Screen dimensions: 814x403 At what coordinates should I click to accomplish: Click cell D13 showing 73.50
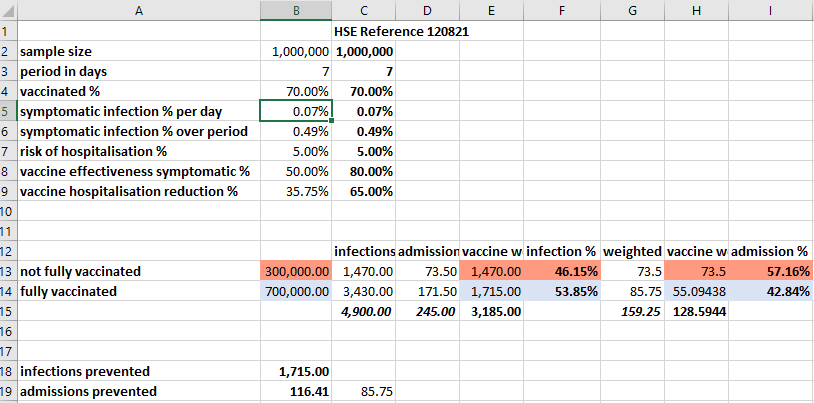point(427,271)
